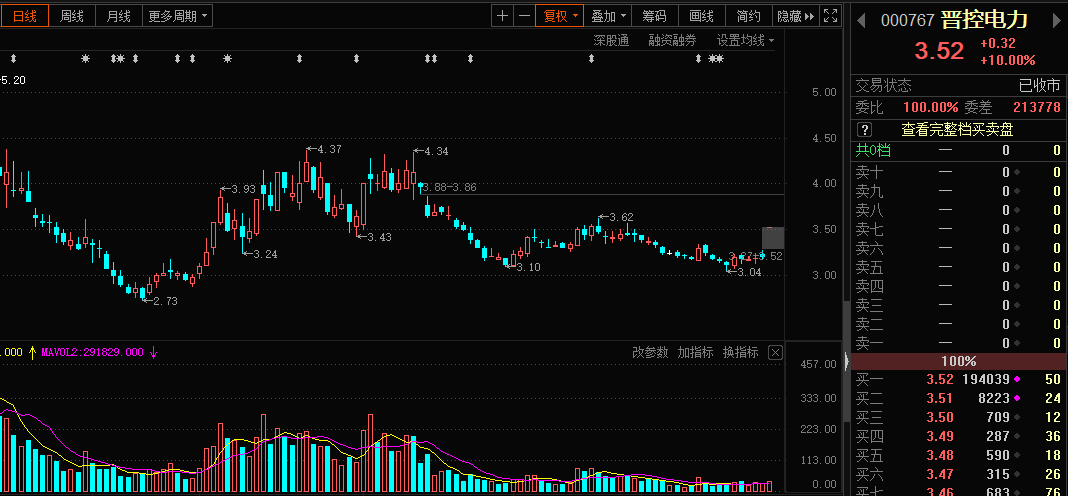Viewport: 1068px width, 496px height.
Task: Click the grey current-price marker on price axis
Action: tap(773, 238)
